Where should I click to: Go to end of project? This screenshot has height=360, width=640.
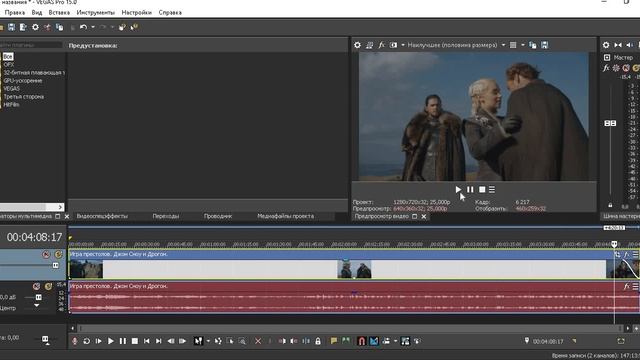(158, 341)
